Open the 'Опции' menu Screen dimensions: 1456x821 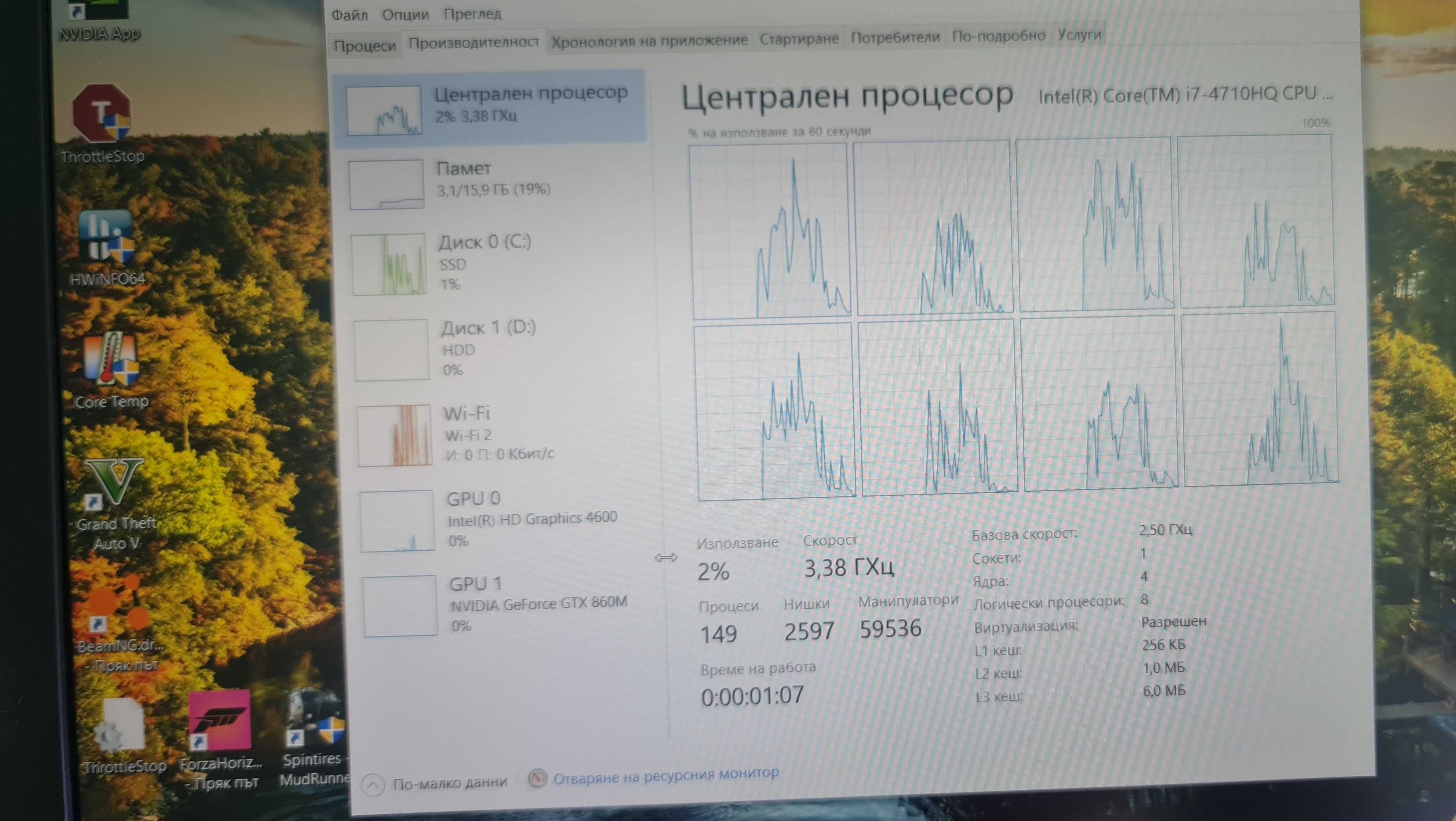tap(405, 14)
